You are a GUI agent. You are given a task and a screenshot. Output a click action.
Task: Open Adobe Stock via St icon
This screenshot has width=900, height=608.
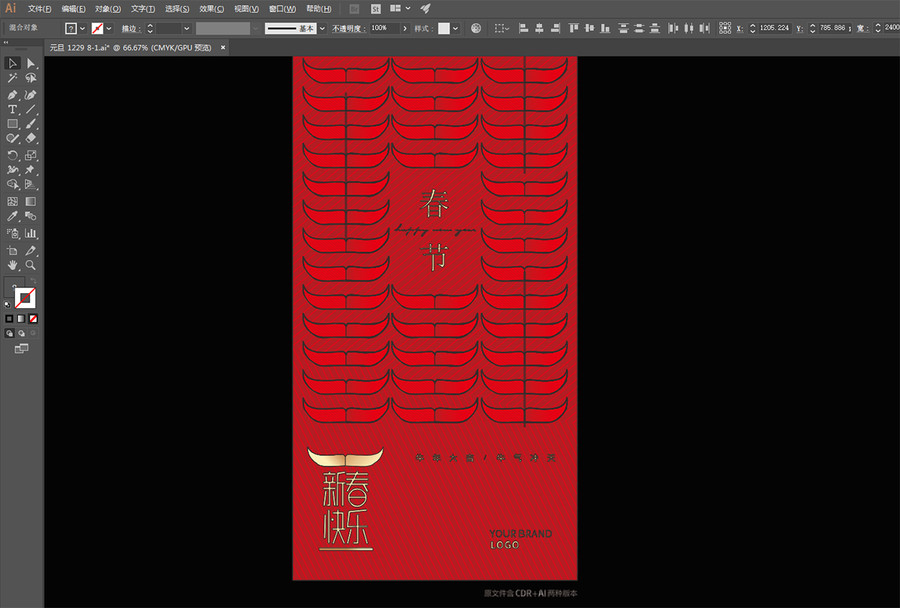click(x=376, y=9)
